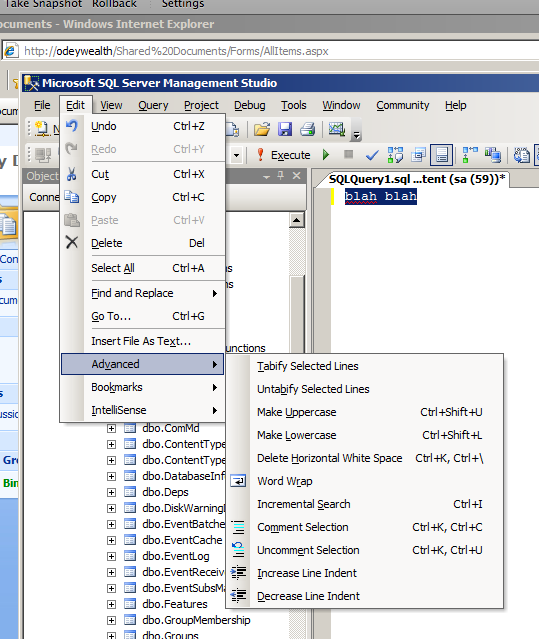Click the Internet Explorer address bar
The image size is (539, 639).
[x=271, y=51]
